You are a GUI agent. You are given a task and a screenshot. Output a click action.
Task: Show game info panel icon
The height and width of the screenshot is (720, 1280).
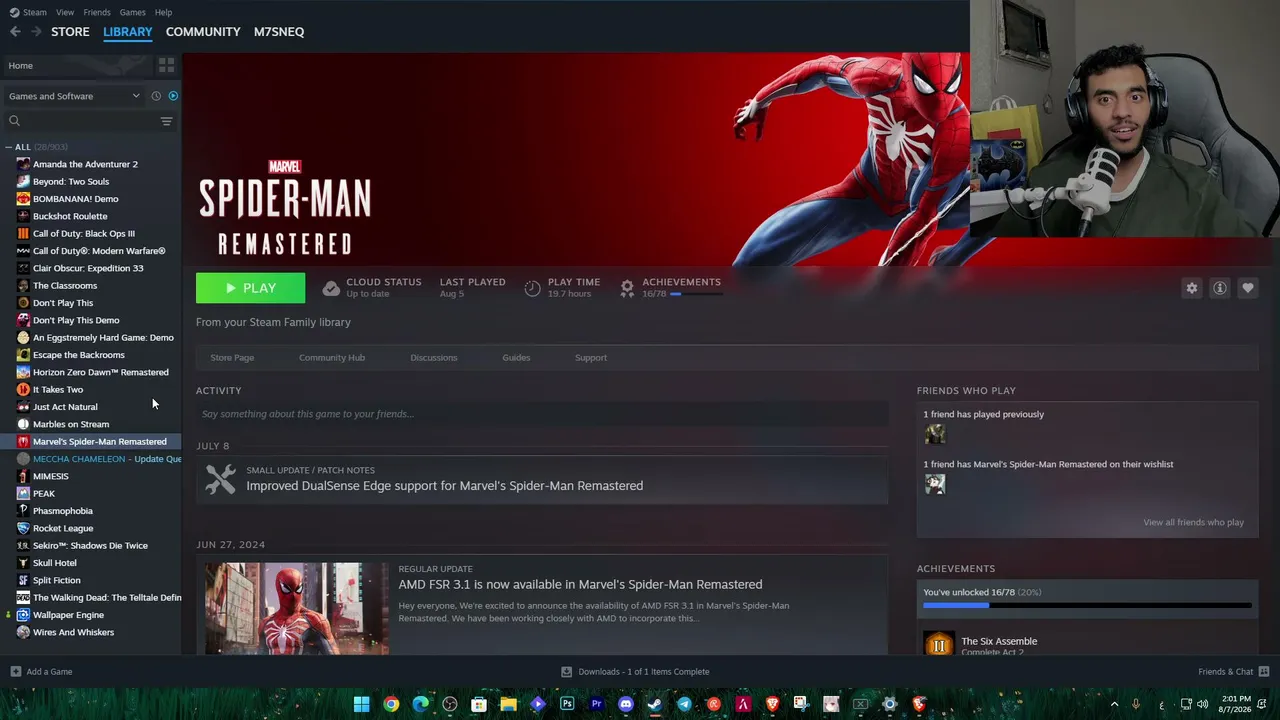point(1220,288)
